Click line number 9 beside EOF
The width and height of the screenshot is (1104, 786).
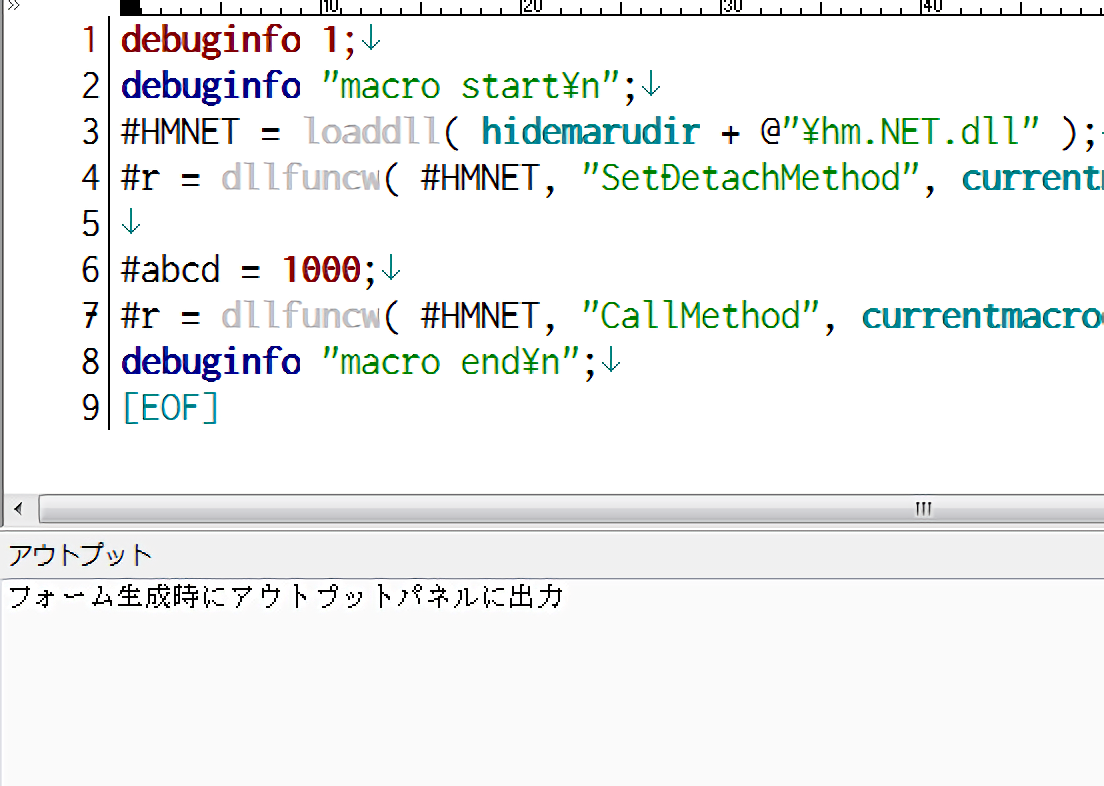tap(90, 408)
